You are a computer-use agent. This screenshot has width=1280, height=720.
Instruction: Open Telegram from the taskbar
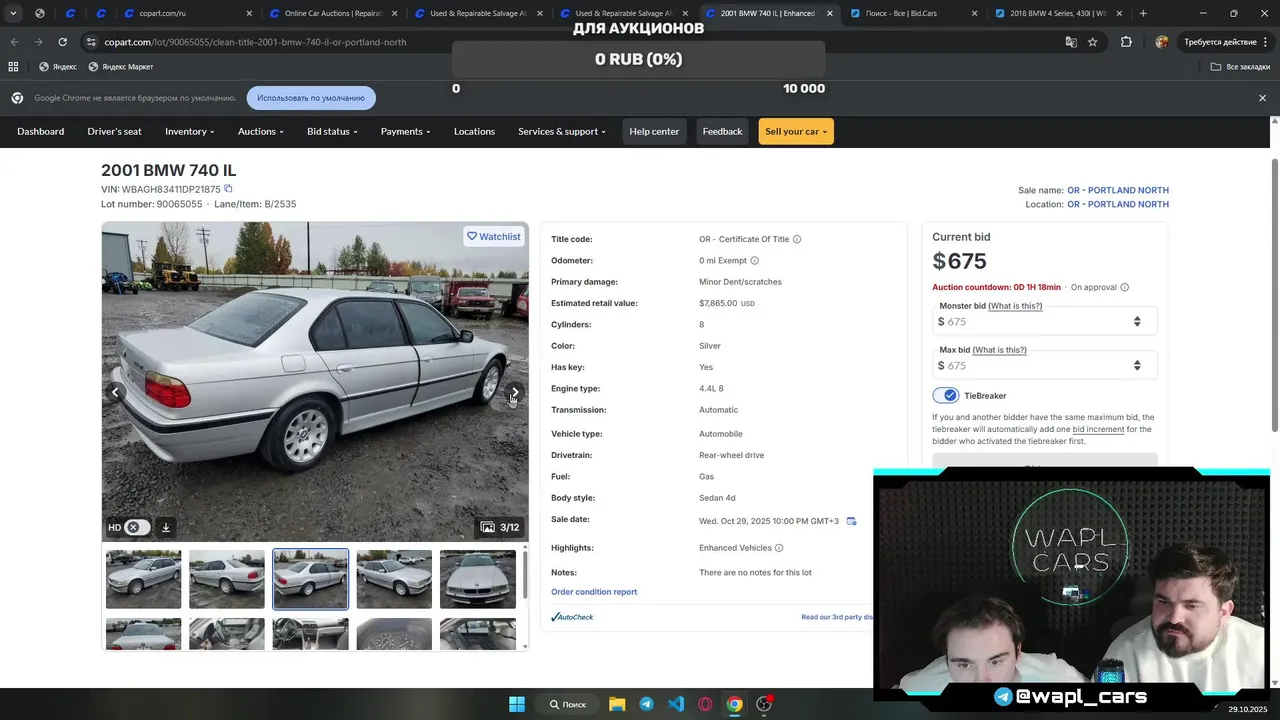click(x=646, y=704)
